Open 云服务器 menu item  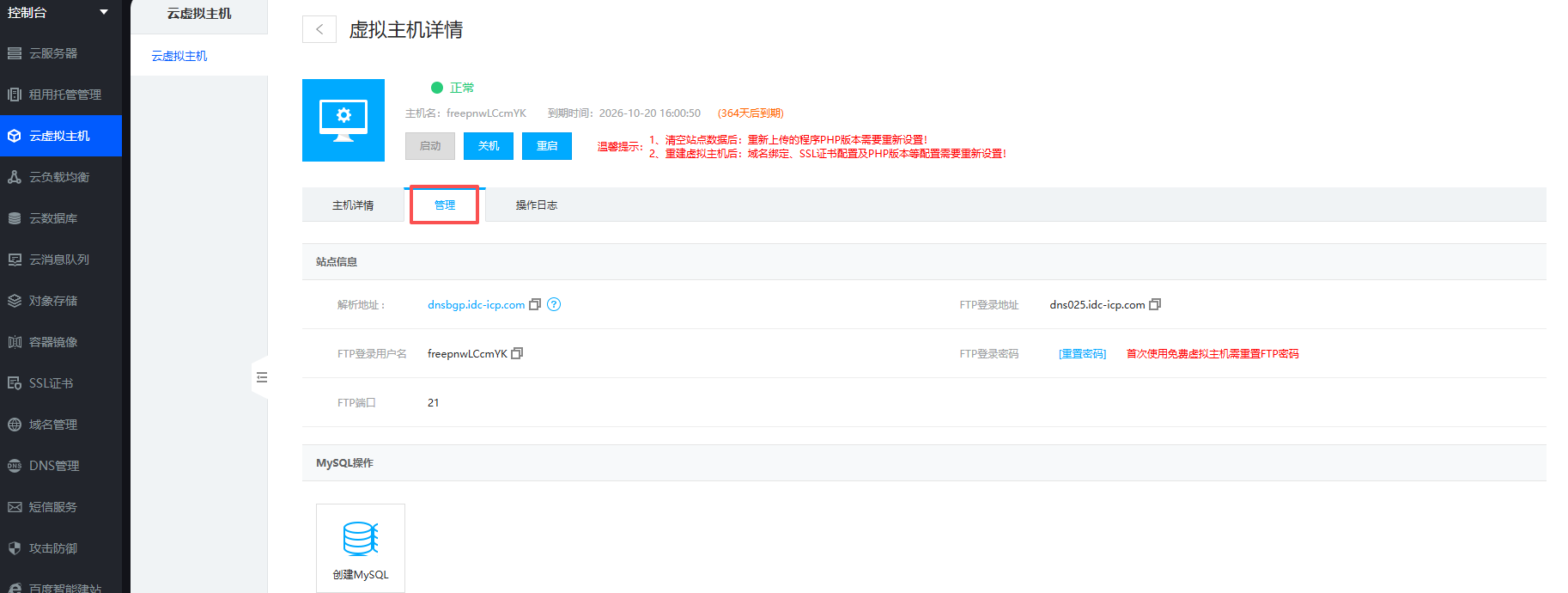(x=61, y=53)
